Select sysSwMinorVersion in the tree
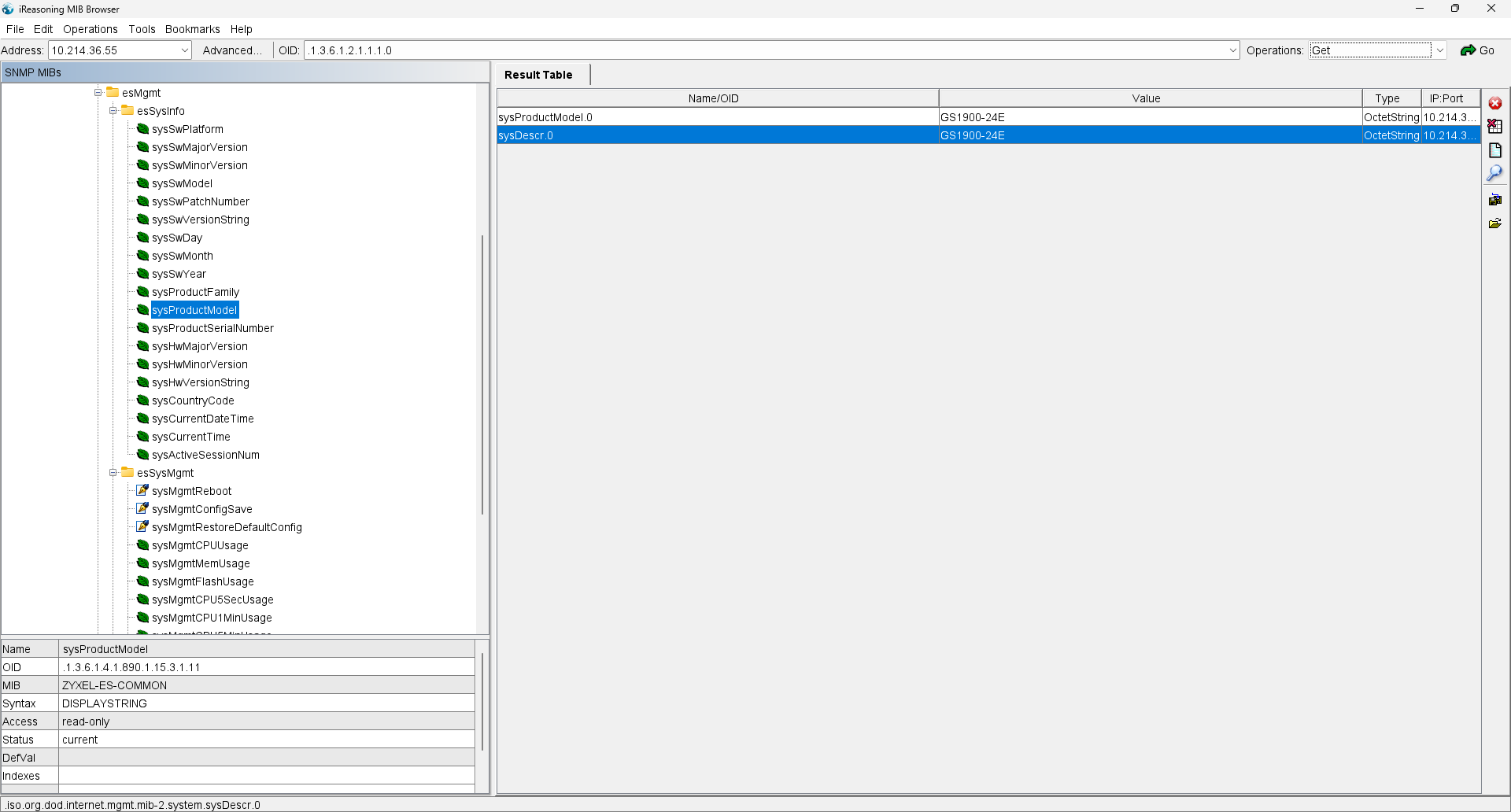1511x812 pixels. [x=200, y=165]
